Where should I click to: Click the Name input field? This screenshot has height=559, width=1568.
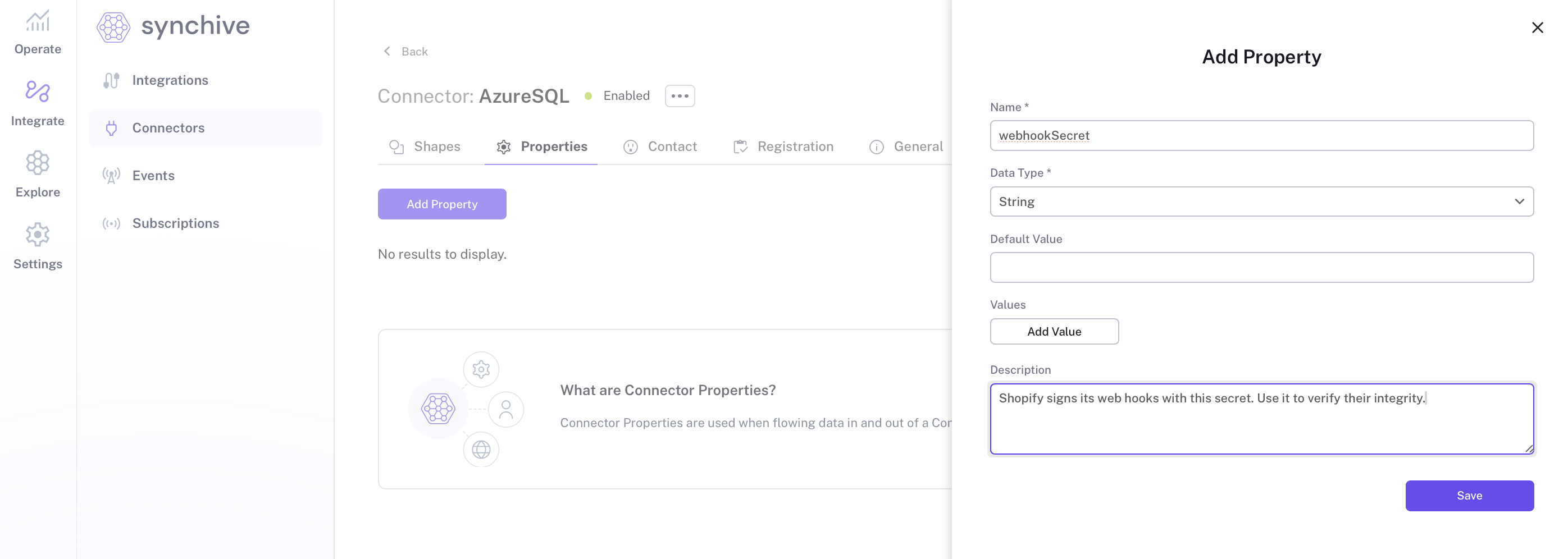pos(1261,136)
